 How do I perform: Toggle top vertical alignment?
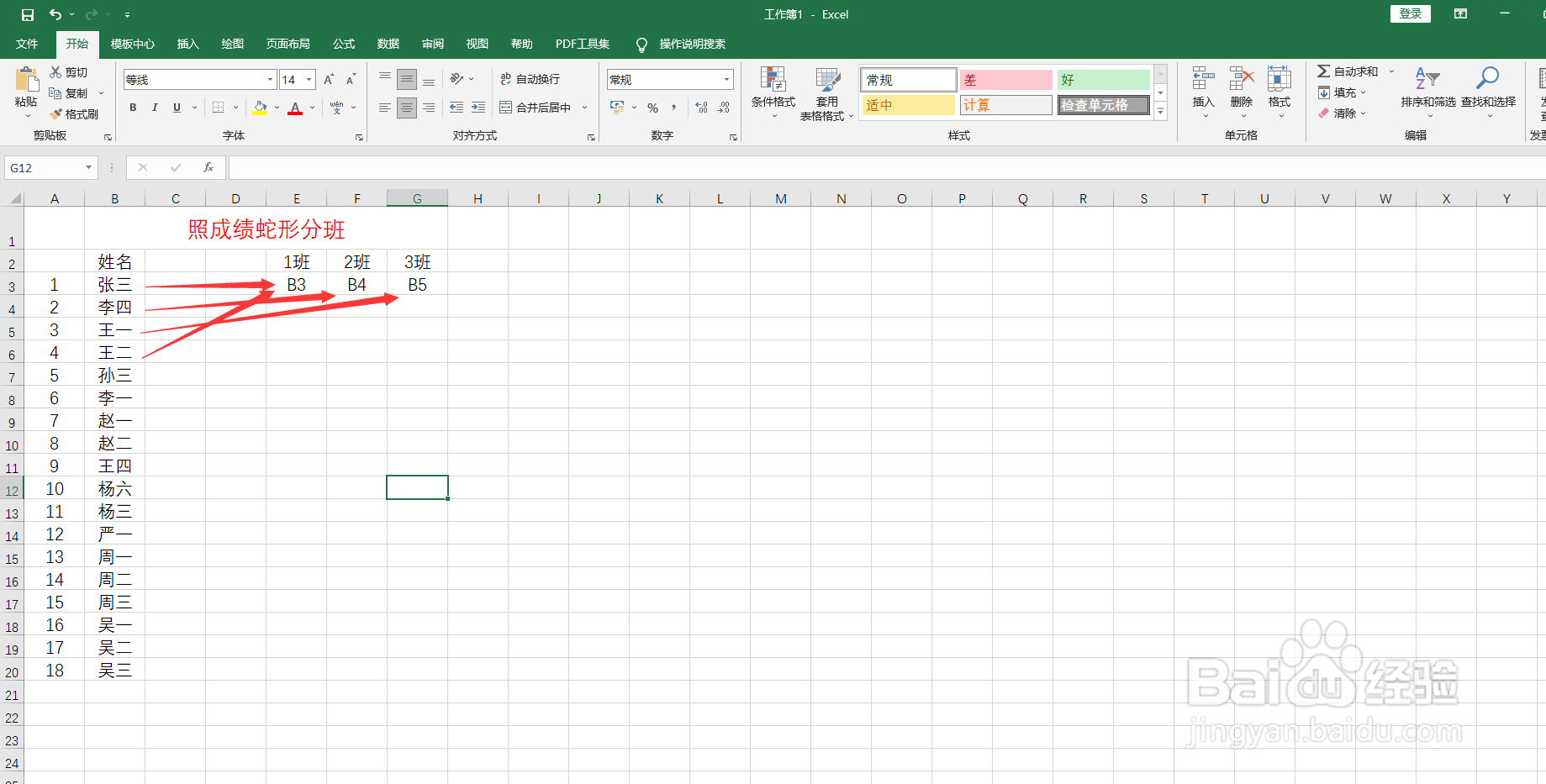click(385, 79)
